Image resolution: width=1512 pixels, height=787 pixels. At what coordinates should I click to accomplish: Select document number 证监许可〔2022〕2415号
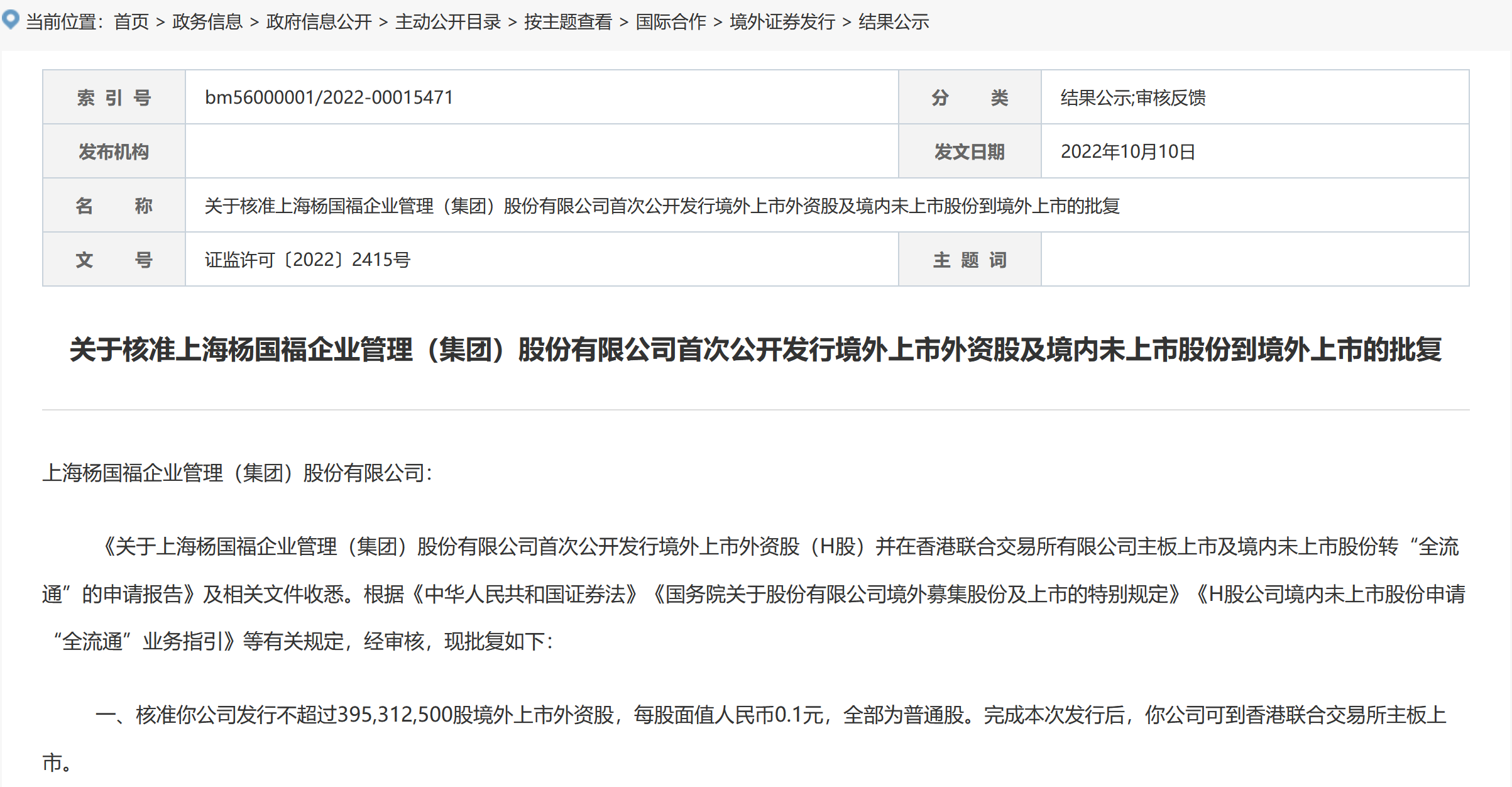(x=308, y=260)
